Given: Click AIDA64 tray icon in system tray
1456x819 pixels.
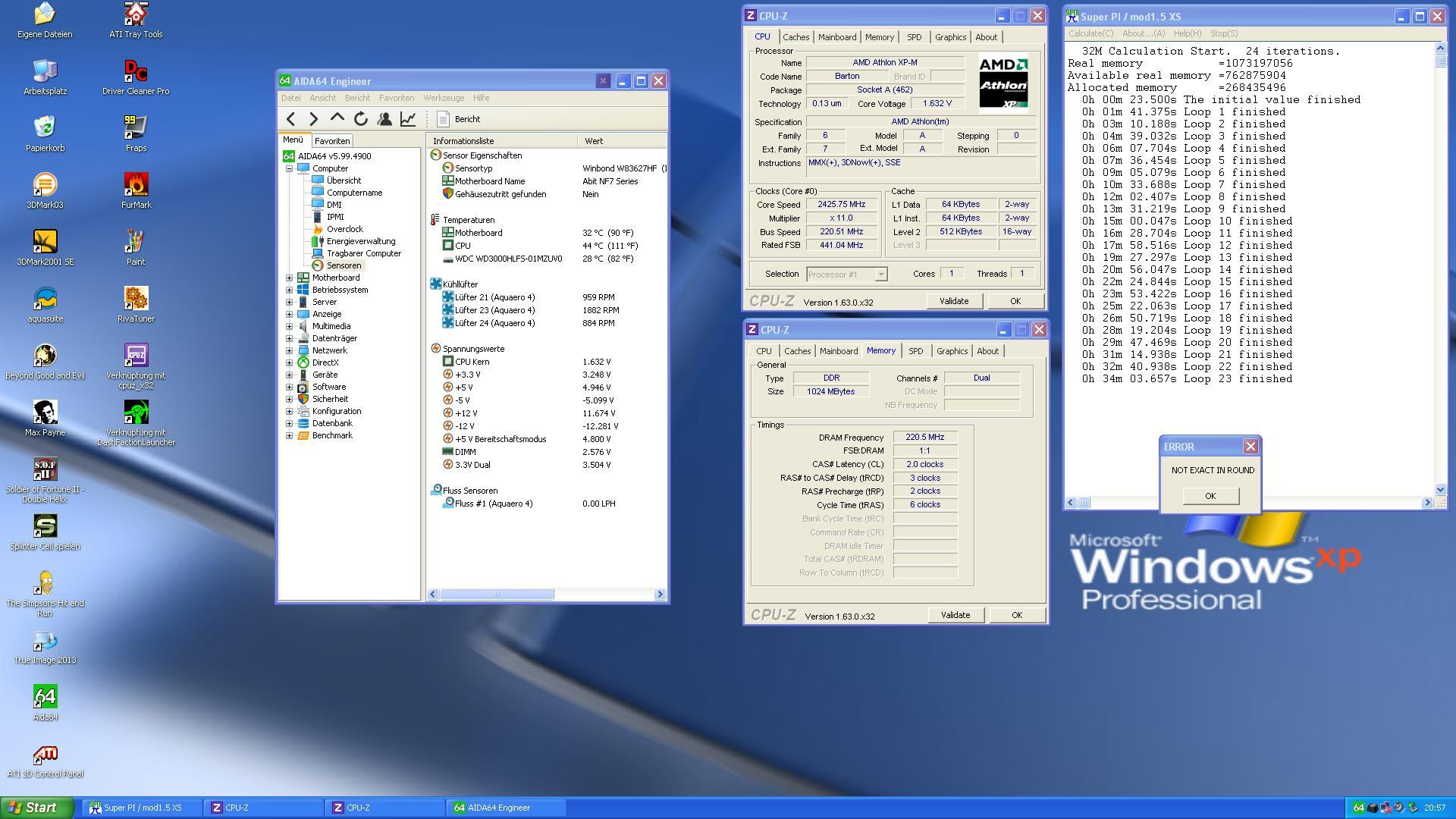Looking at the screenshot, I should coord(1358,808).
